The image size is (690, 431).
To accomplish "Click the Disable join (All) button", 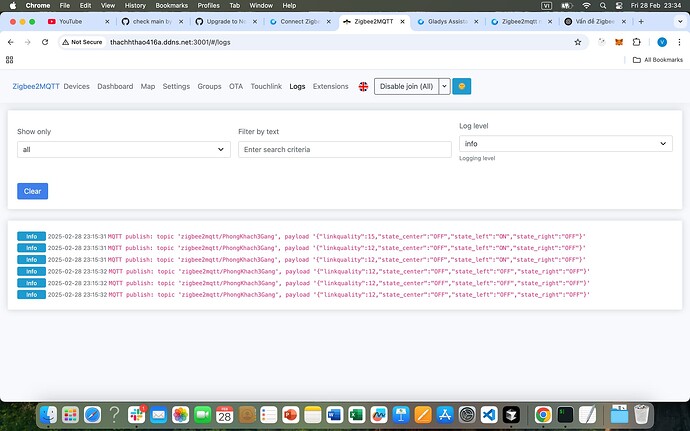I will [406, 87].
